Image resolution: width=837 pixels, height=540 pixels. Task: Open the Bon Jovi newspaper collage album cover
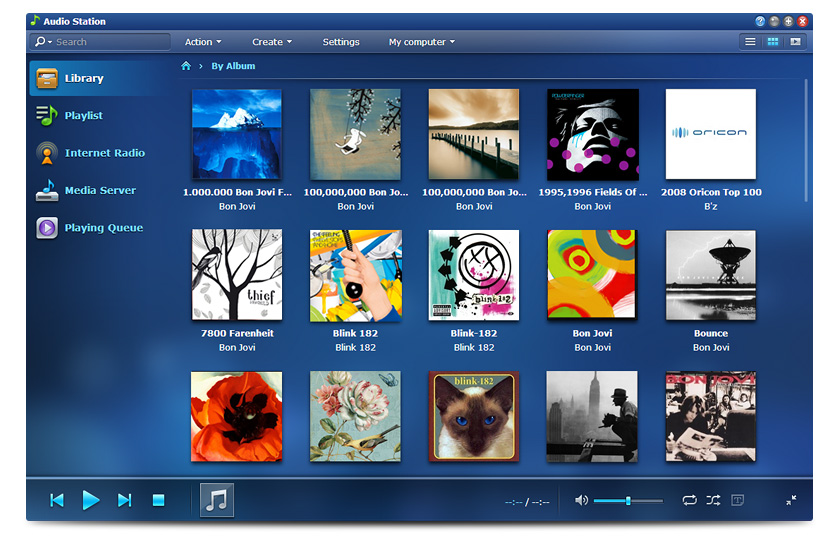(x=711, y=416)
